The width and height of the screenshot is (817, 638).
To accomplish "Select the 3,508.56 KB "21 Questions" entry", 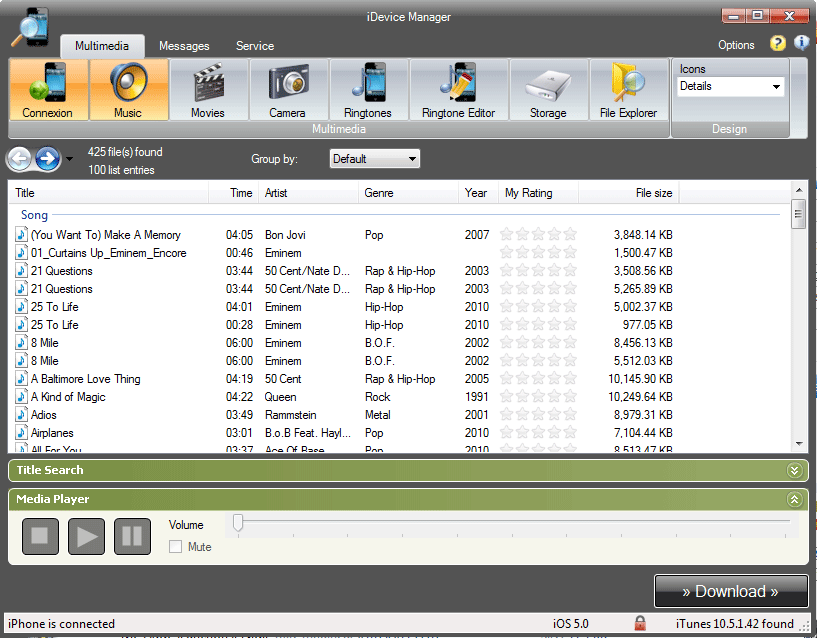I will click(344, 271).
